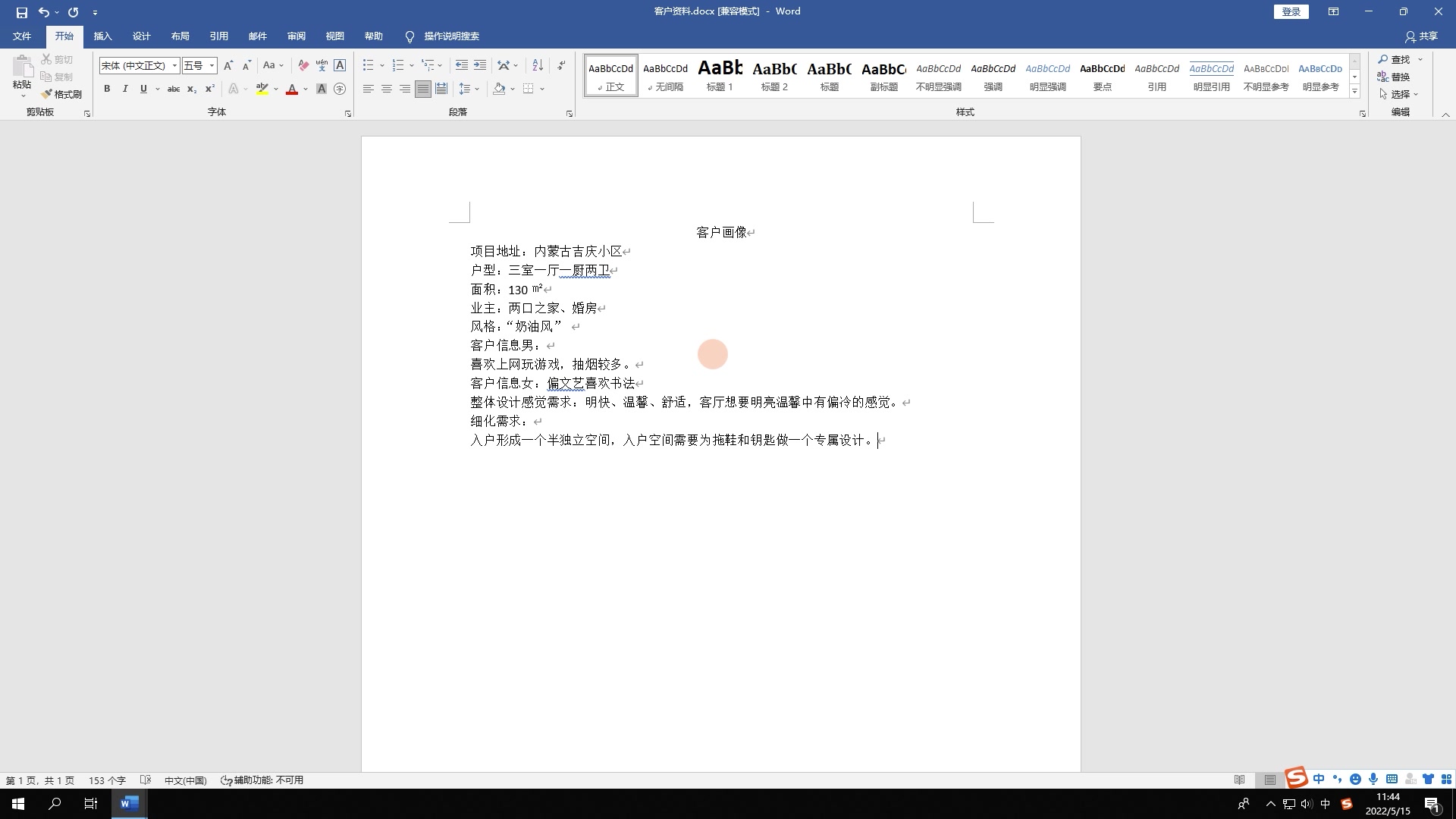Switch to the Layout (布局) tab
Viewport: 1456px width, 819px height.
pos(180,36)
